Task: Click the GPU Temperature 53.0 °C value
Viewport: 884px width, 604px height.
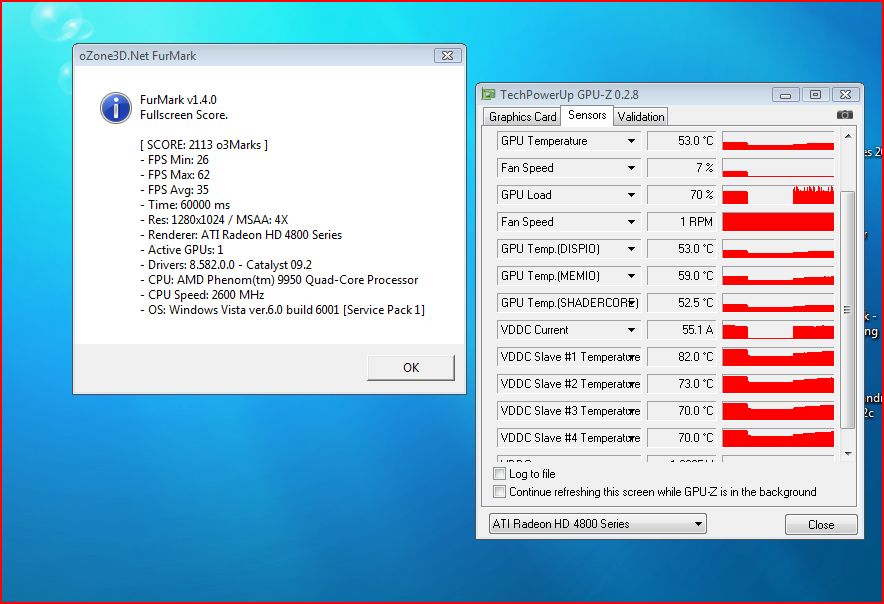Action: (x=682, y=141)
